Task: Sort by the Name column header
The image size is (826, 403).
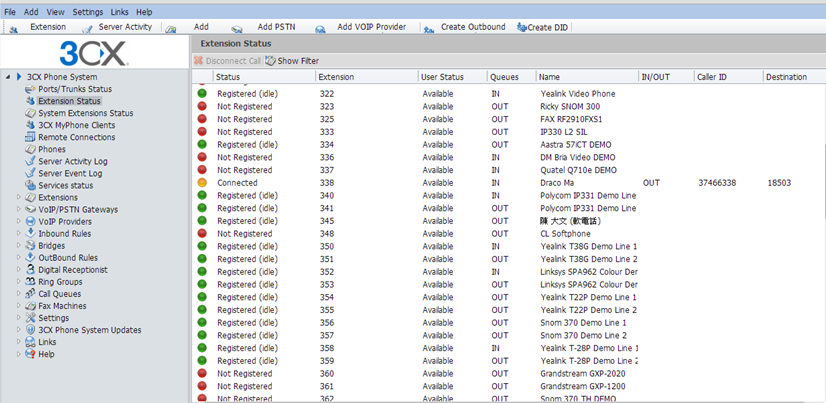Action: click(x=587, y=77)
